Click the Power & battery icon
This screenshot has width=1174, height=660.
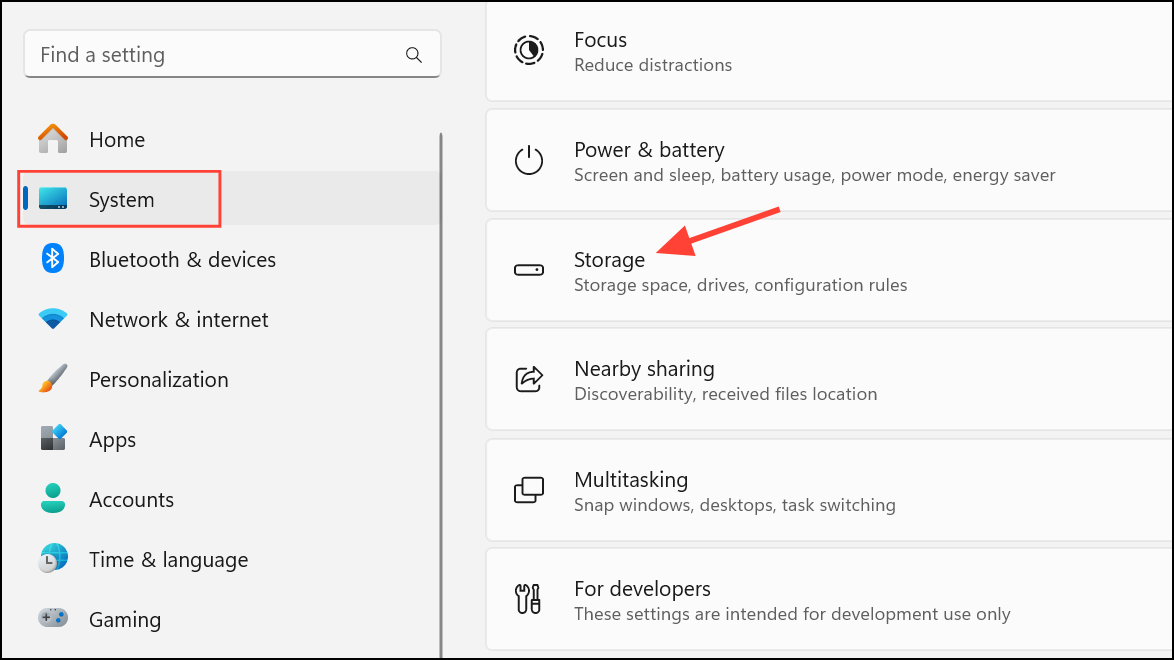[528, 161]
